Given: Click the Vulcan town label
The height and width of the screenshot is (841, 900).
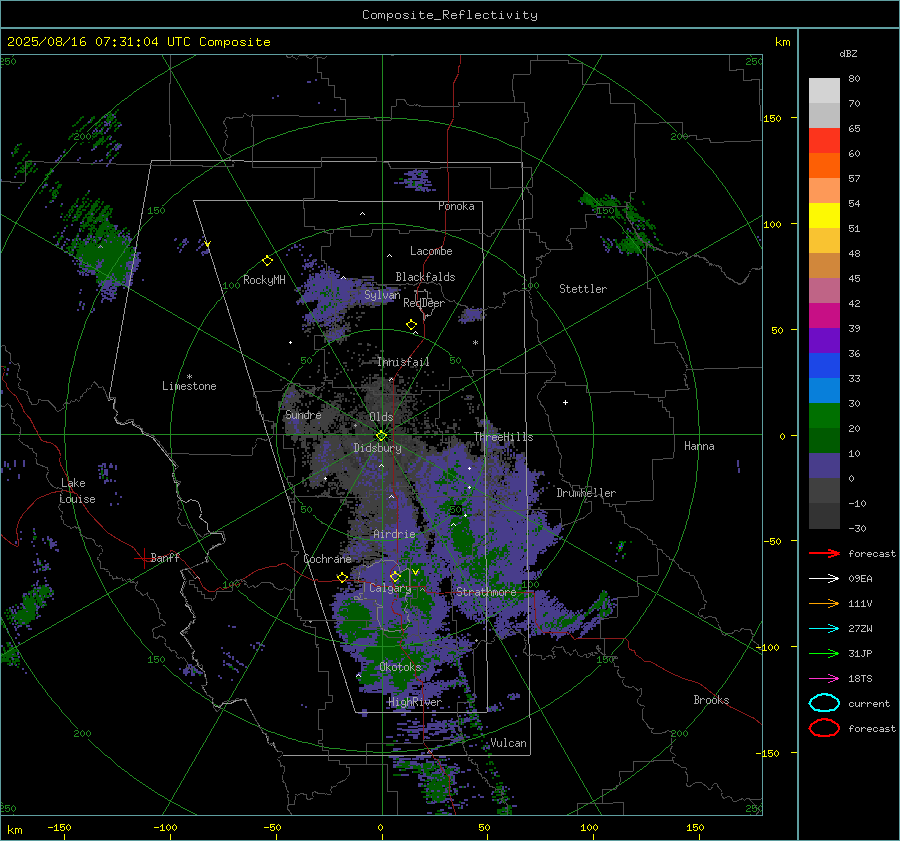Looking at the screenshot, I should pos(509,743).
